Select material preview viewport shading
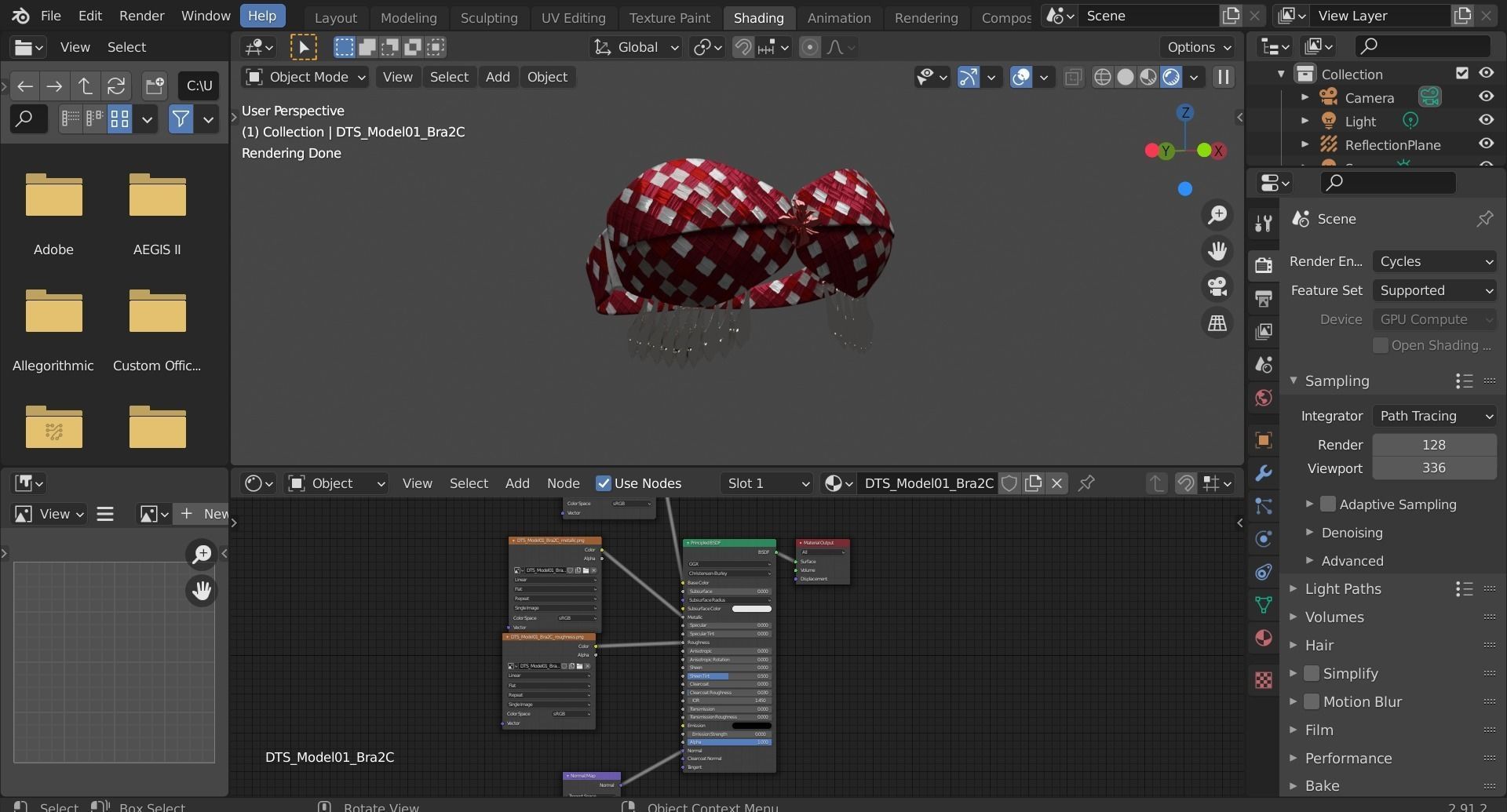This screenshot has width=1507, height=812. click(1148, 77)
